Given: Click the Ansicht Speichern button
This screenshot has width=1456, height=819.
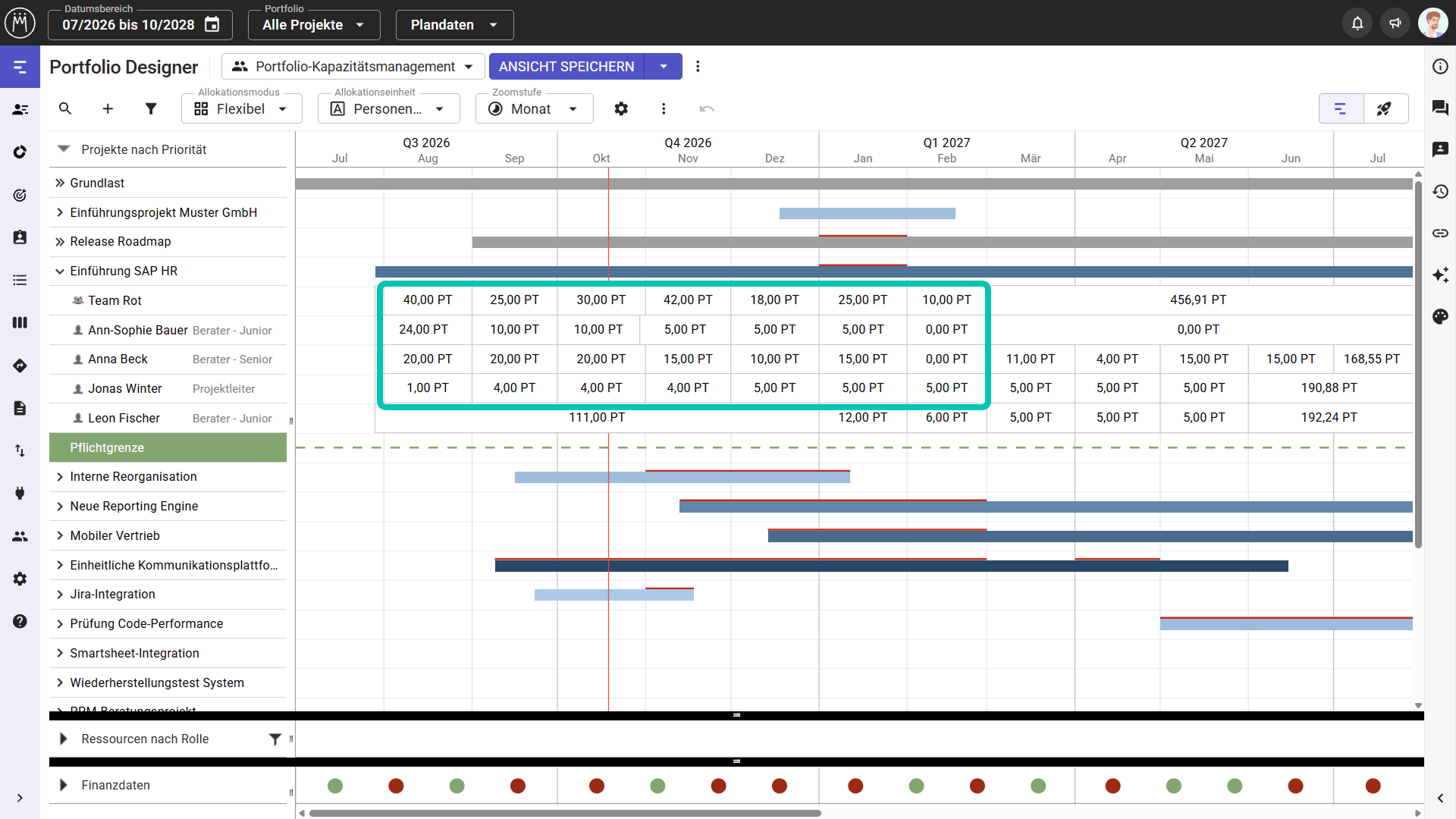Looking at the screenshot, I should pos(566,67).
